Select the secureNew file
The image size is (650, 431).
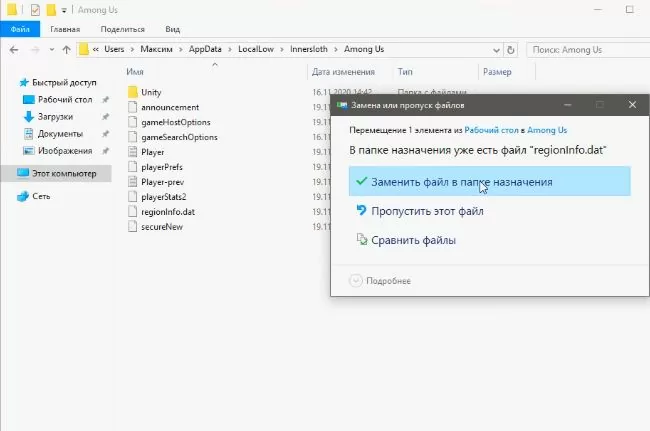pos(160,227)
